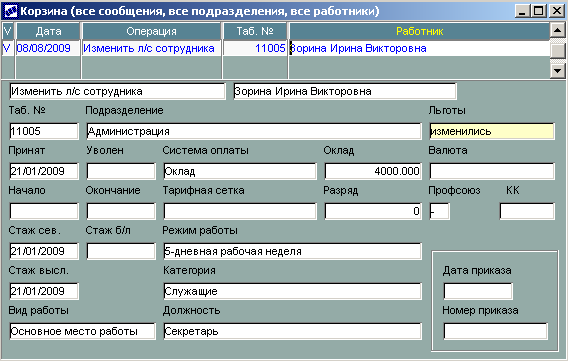568x361 pixels.
Task: Click the Разряд field with 0
Action: point(373,211)
